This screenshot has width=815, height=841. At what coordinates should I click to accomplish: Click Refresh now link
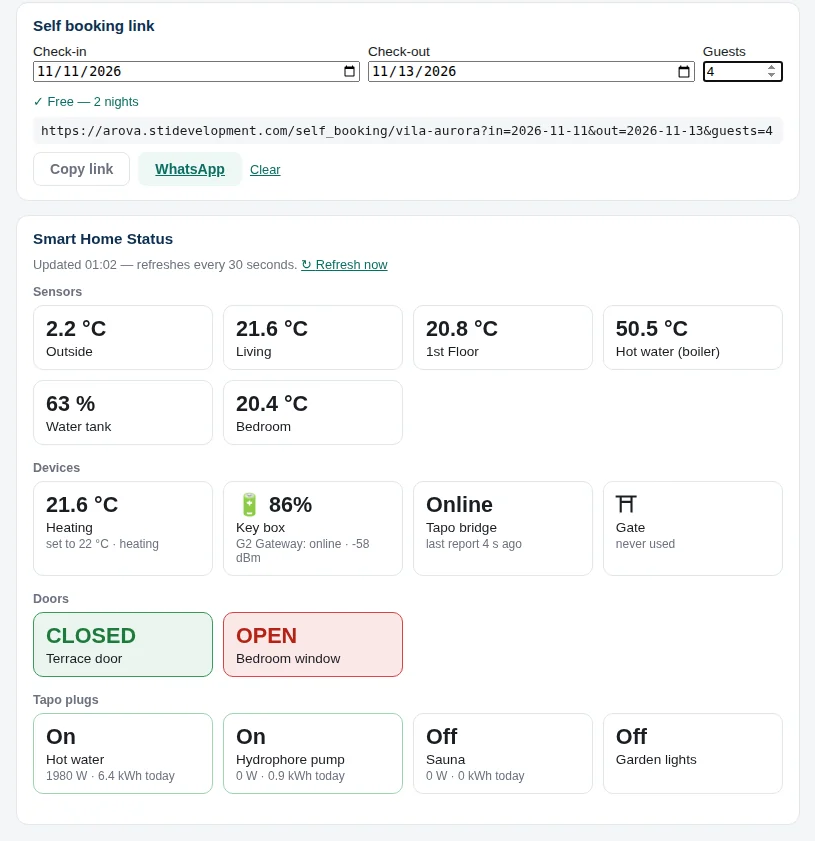click(344, 264)
